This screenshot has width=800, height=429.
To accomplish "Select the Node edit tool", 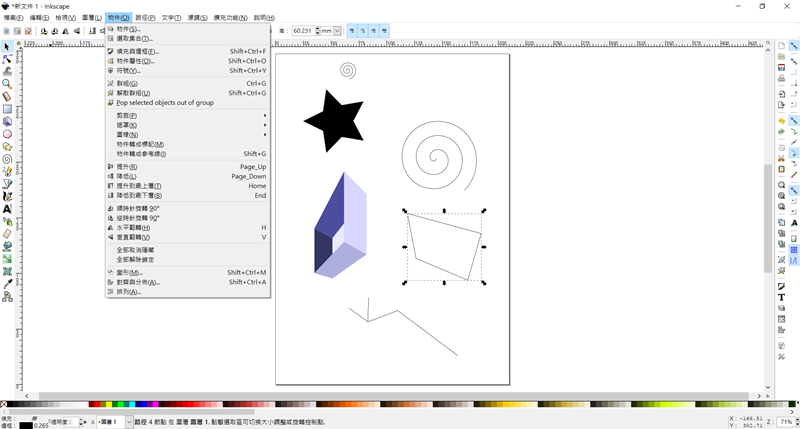I will click(x=7, y=59).
